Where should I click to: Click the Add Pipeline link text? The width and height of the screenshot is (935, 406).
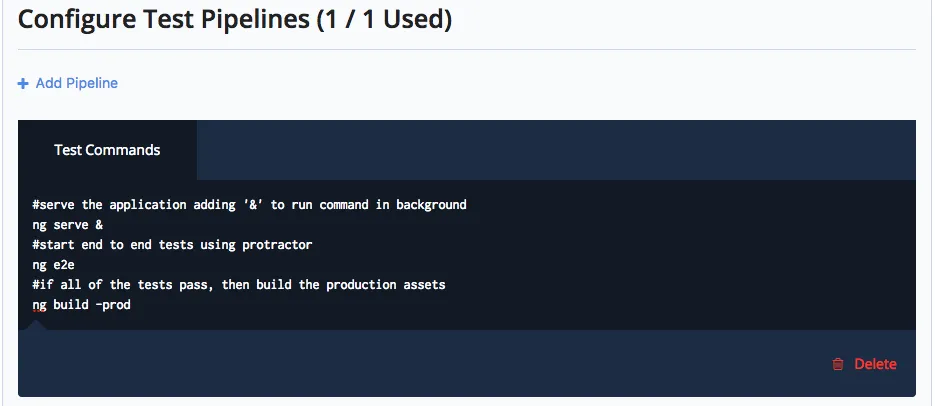coord(76,84)
